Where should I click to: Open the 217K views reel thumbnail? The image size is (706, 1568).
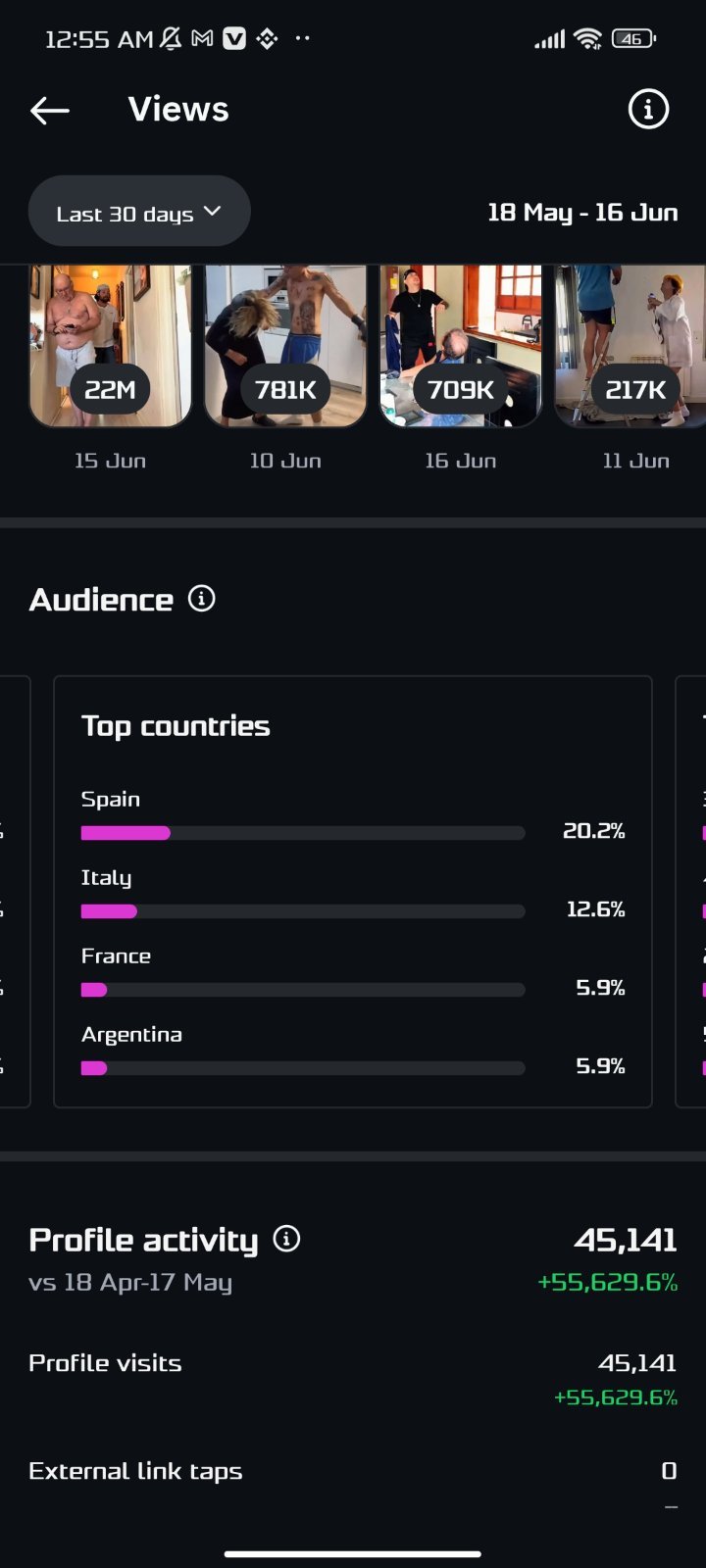click(630, 346)
